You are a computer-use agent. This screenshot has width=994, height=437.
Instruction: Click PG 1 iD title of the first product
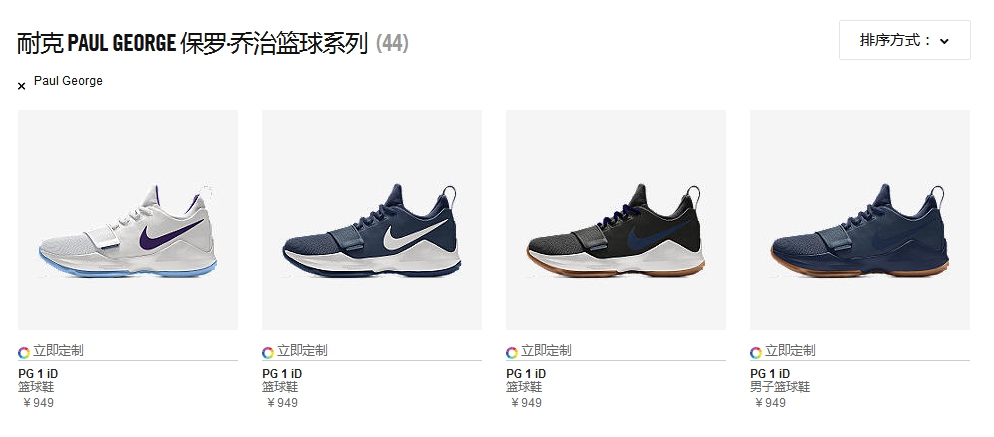(38, 374)
